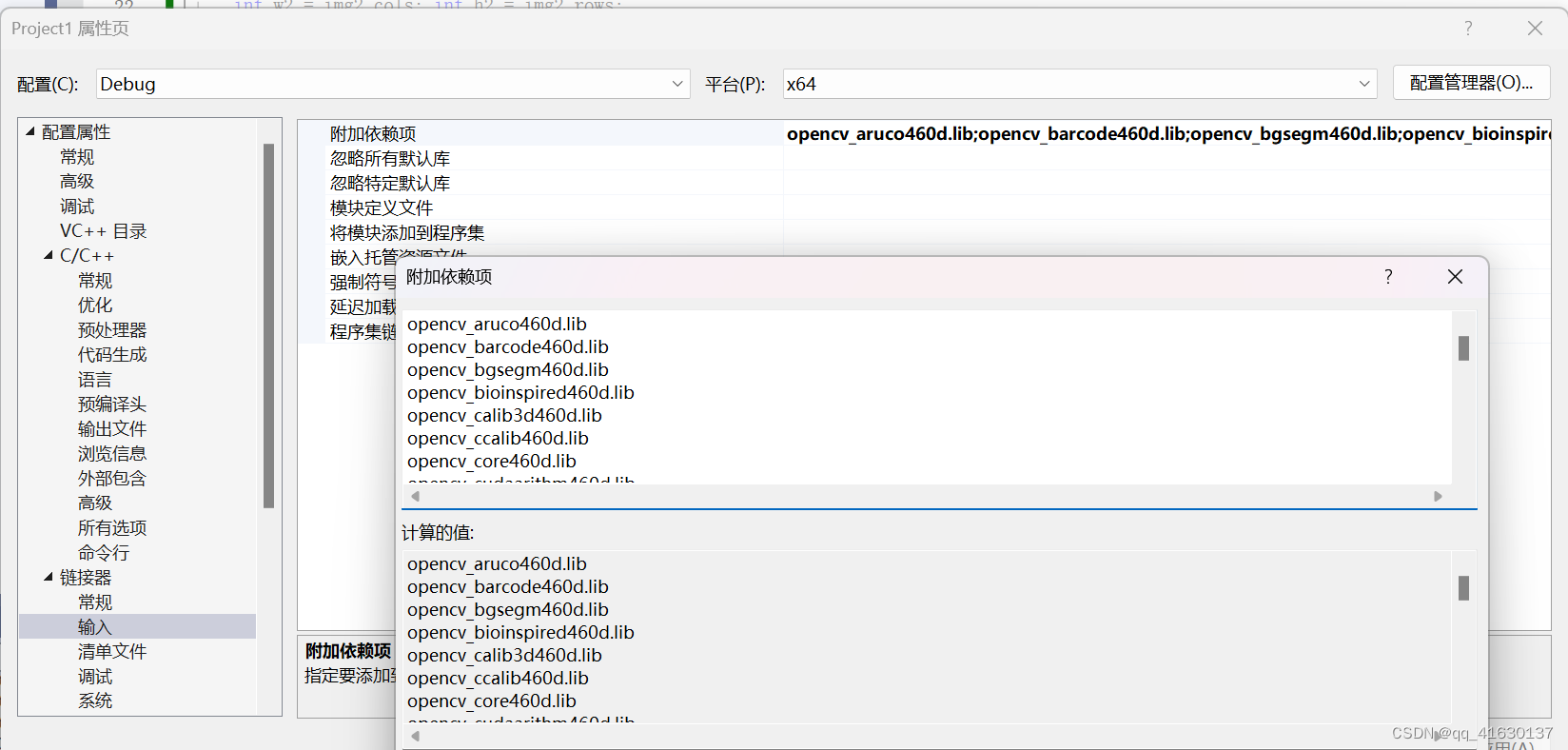Select 命令行 under C/C++
This screenshot has width=1568, height=750.
pyautogui.click(x=104, y=553)
